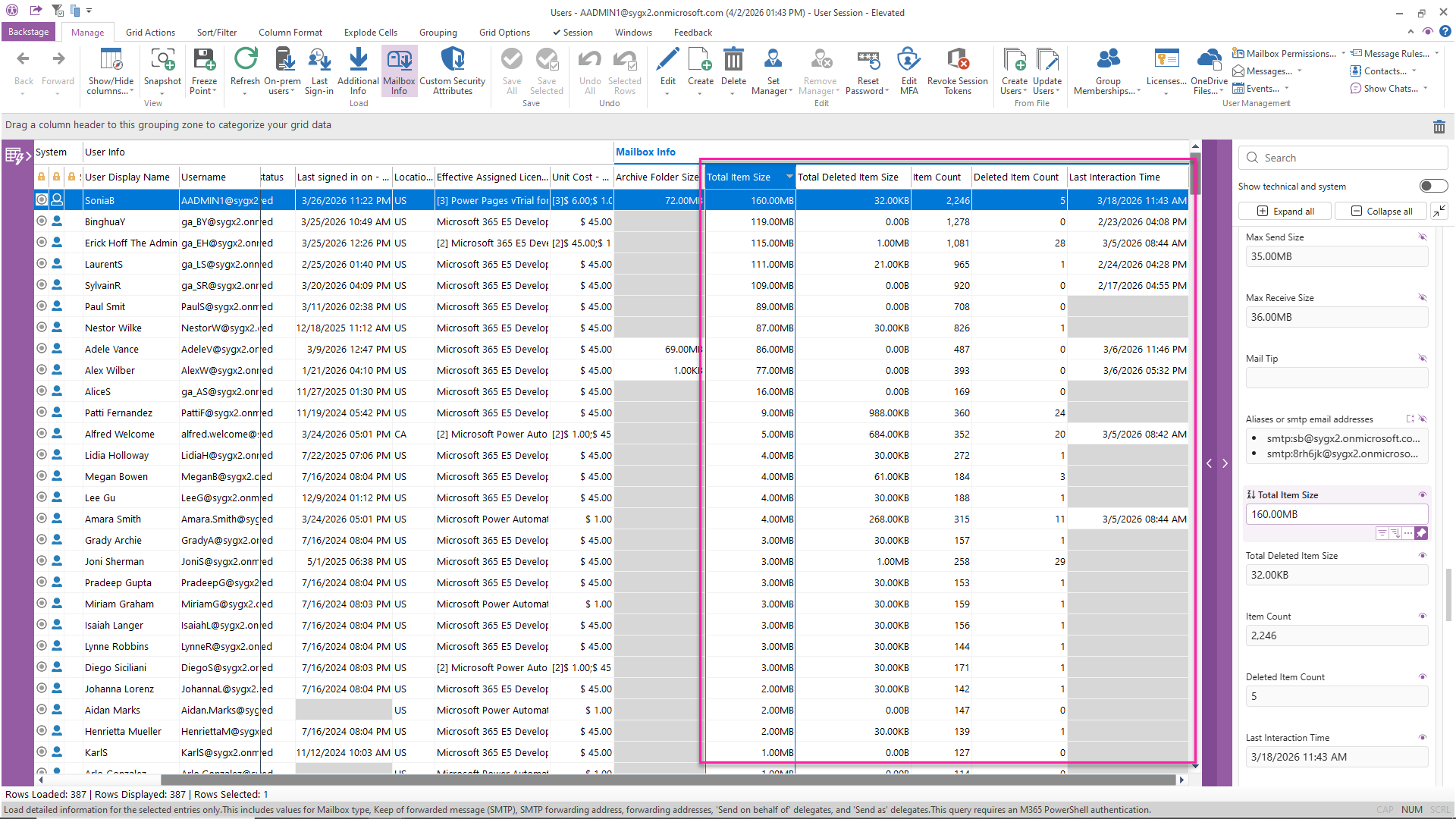Switch to the Grid Actions tab
The height and width of the screenshot is (819, 1456).
click(x=150, y=33)
